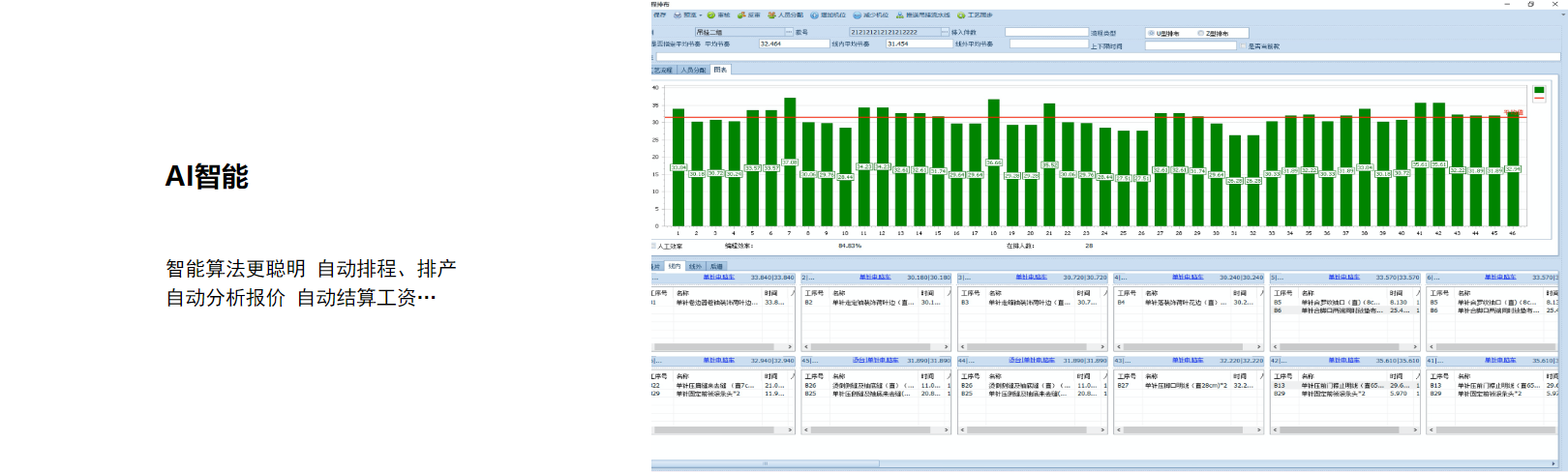Click the red line legend swatch on the chart

pyautogui.click(x=1539, y=98)
